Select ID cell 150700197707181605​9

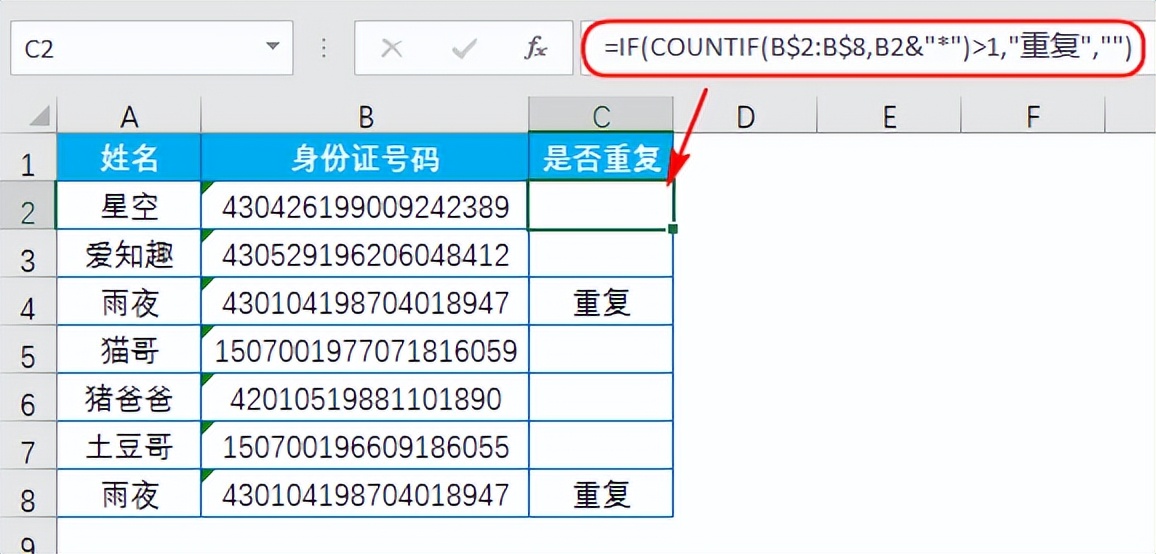365,349
